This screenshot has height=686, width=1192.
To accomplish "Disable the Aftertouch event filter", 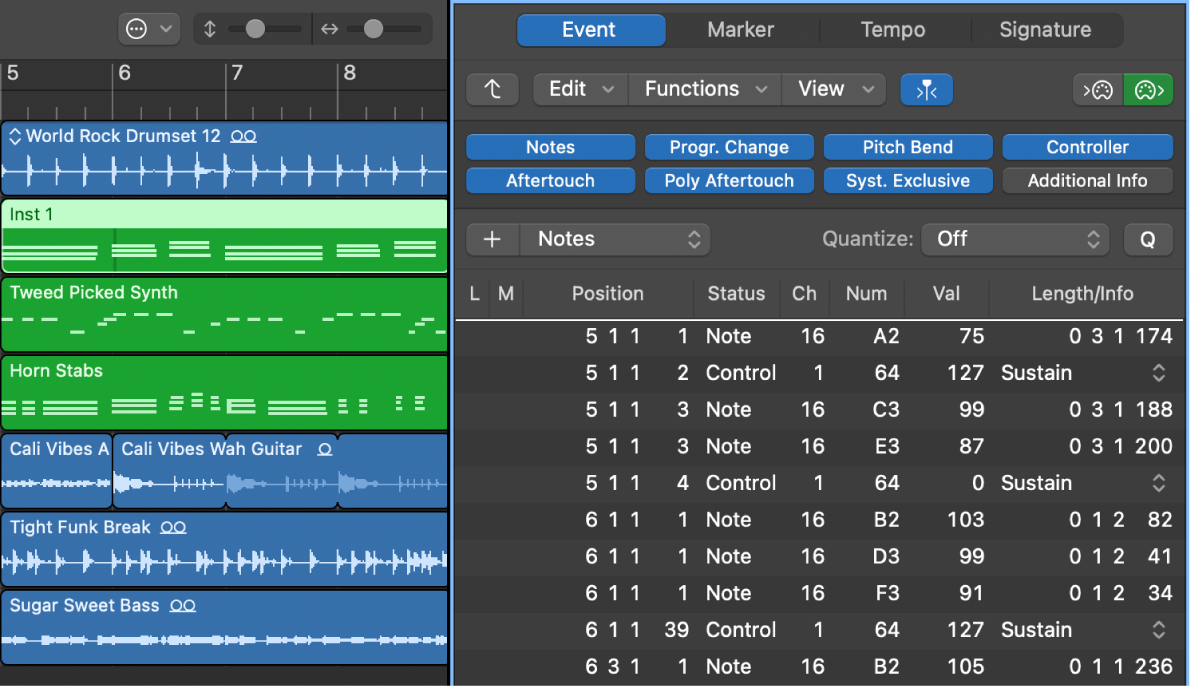I will tap(550, 180).
